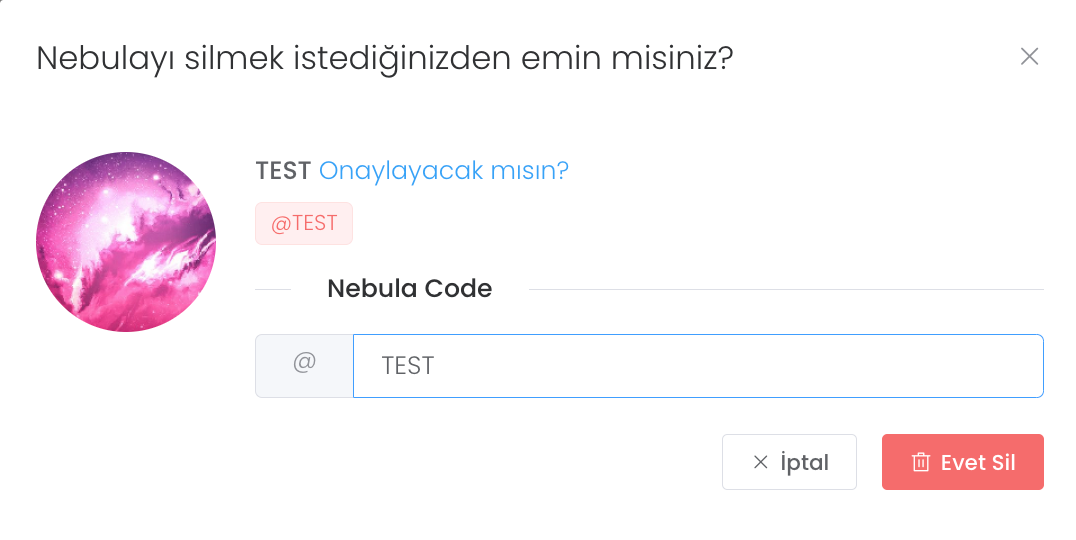The width and height of the screenshot is (1076, 540).
Task: Click the trash icon on Evet Sil
Action: pyautogui.click(x=920, y=462)
